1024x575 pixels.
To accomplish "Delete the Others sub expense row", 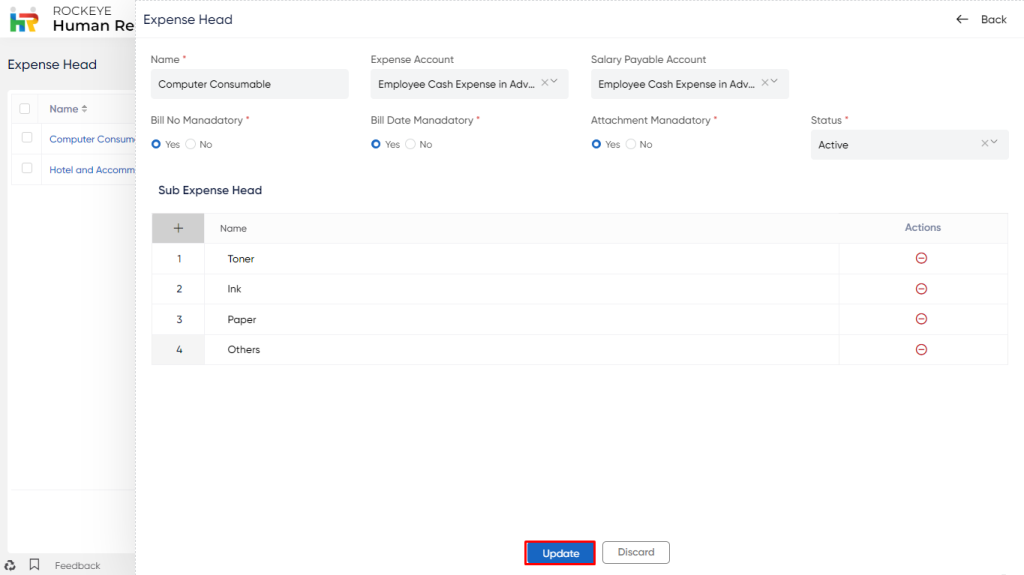I will pyautogui.click(x=921, y=350).
